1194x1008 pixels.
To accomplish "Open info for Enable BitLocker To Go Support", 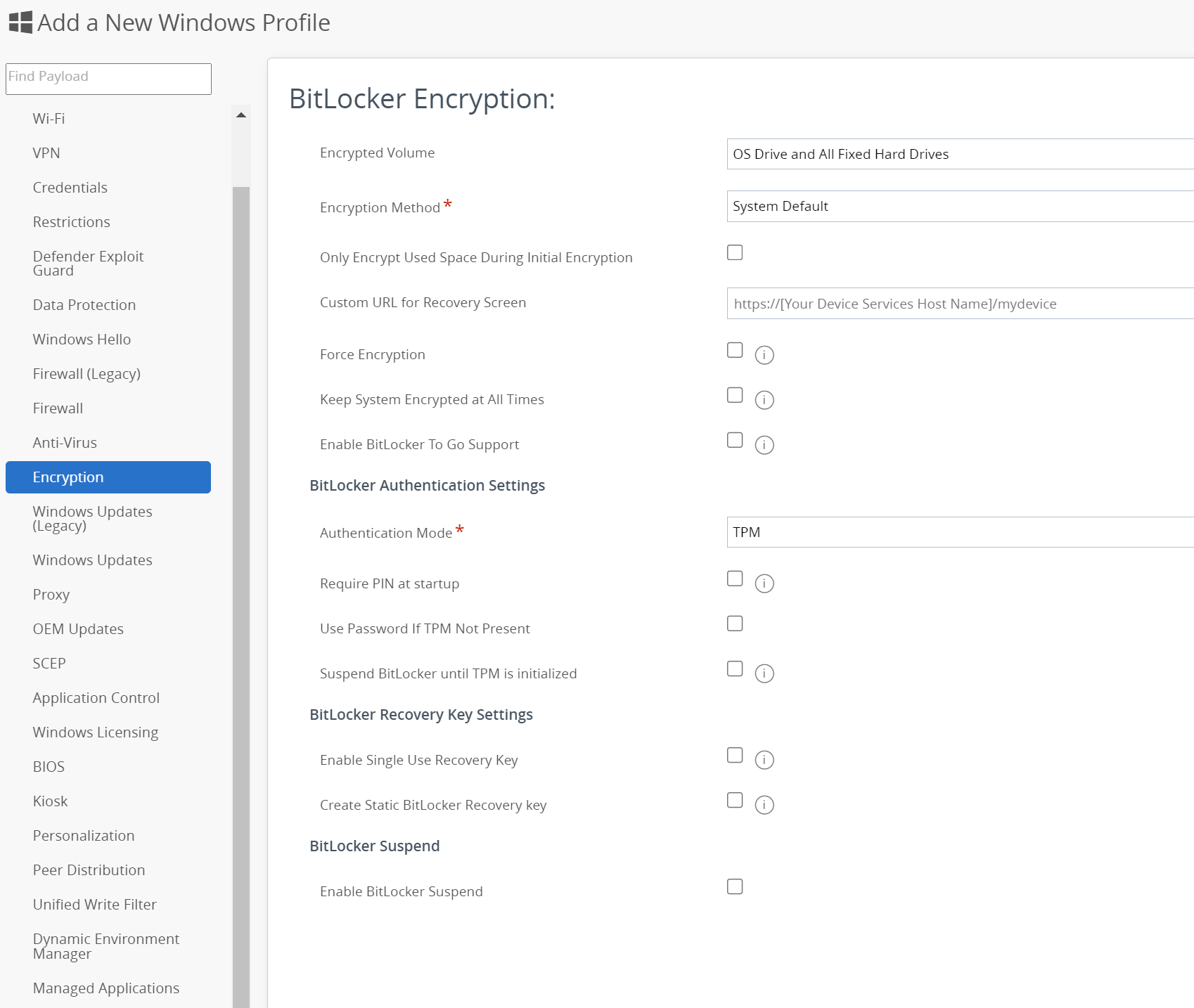I will point(764,445).
